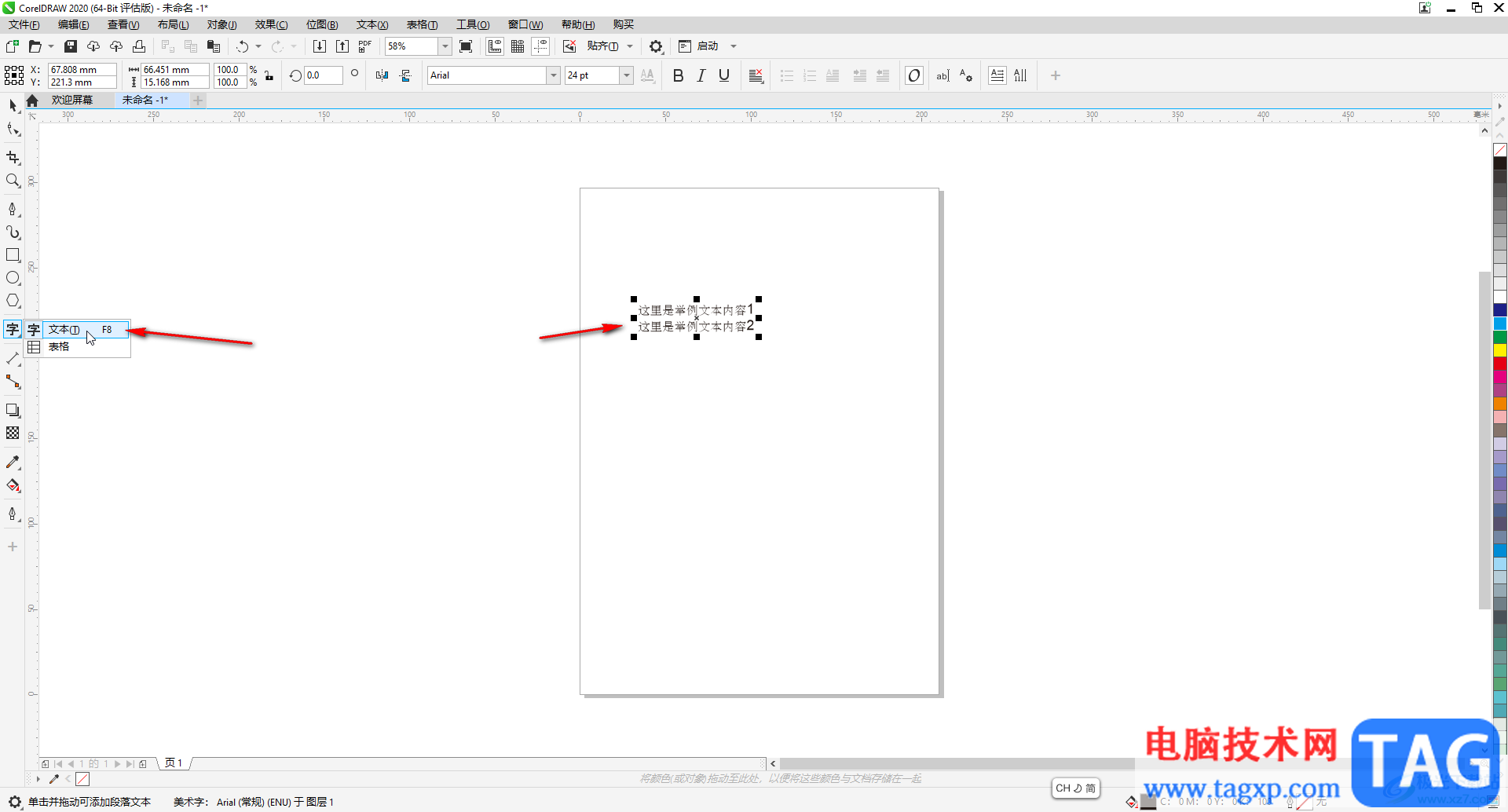Screen dimensions: 1508x812
Task: Click the X position field 67.808 mm
Action: 82,69
